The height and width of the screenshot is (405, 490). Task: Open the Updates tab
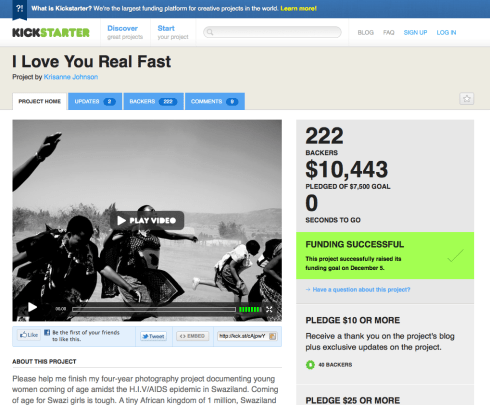[95, 101]
